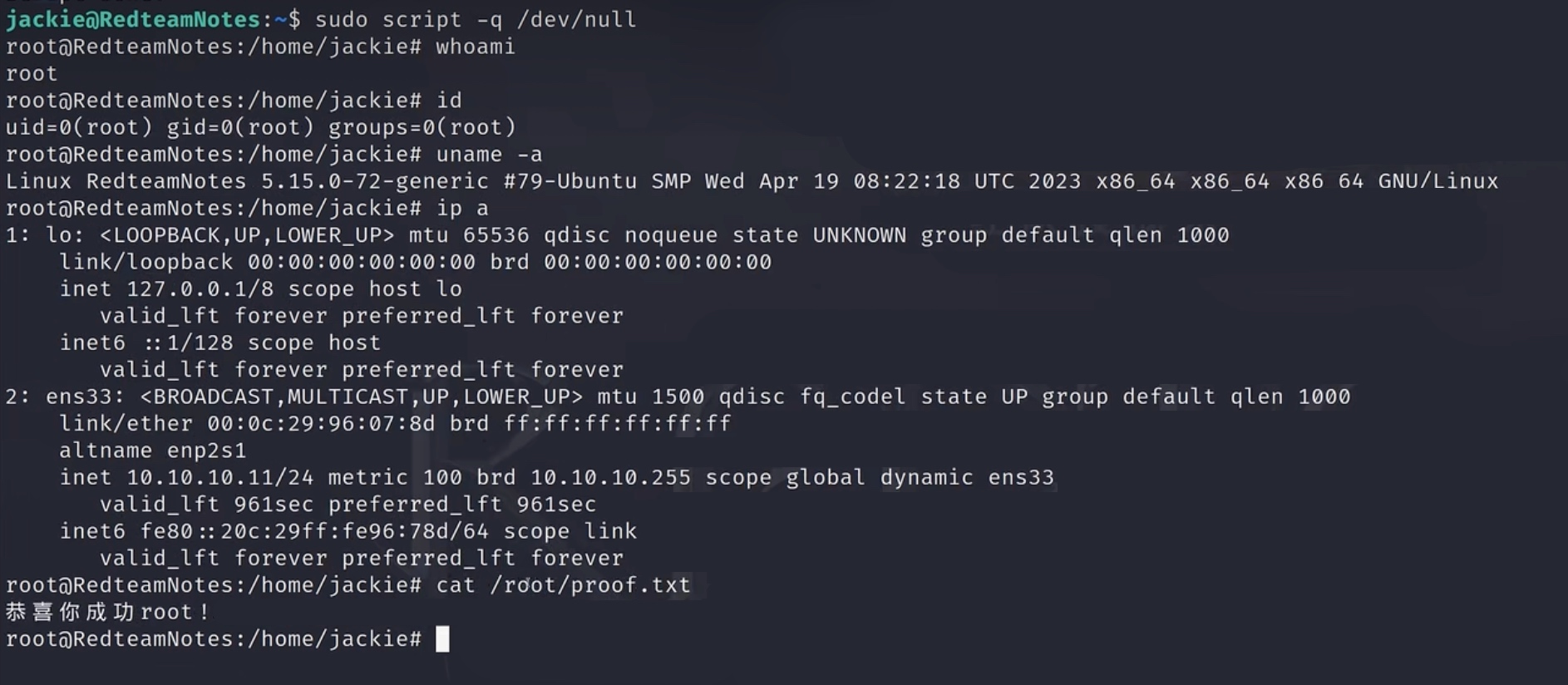The width and height of the screenshot is (1568, 685).
Task: Click the 'valid_lft 961sec' text
Action: [206, 505]
